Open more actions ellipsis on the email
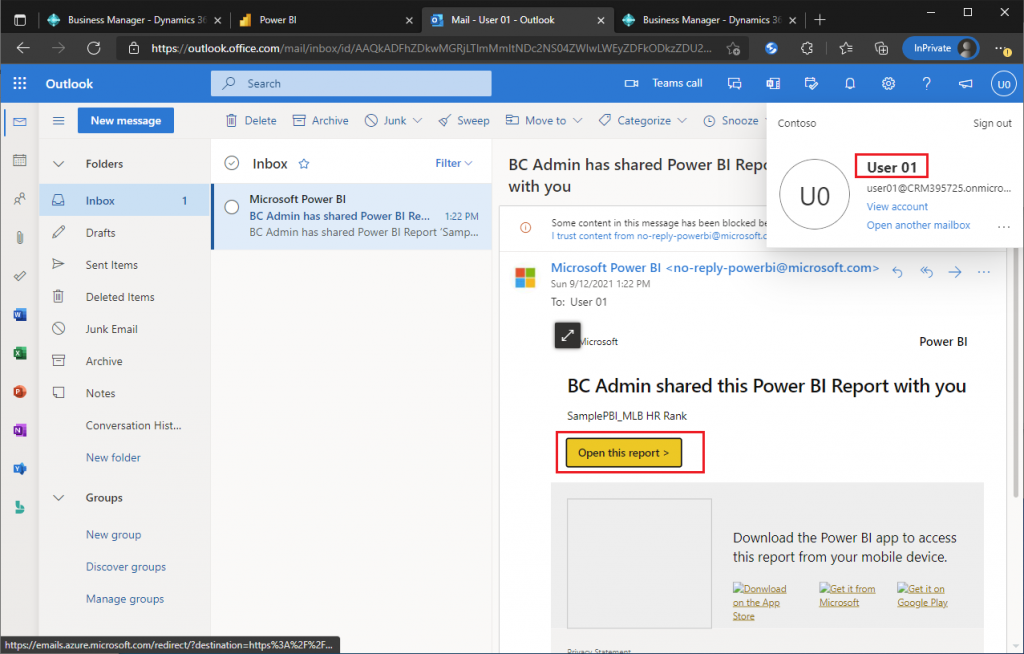 984,272
